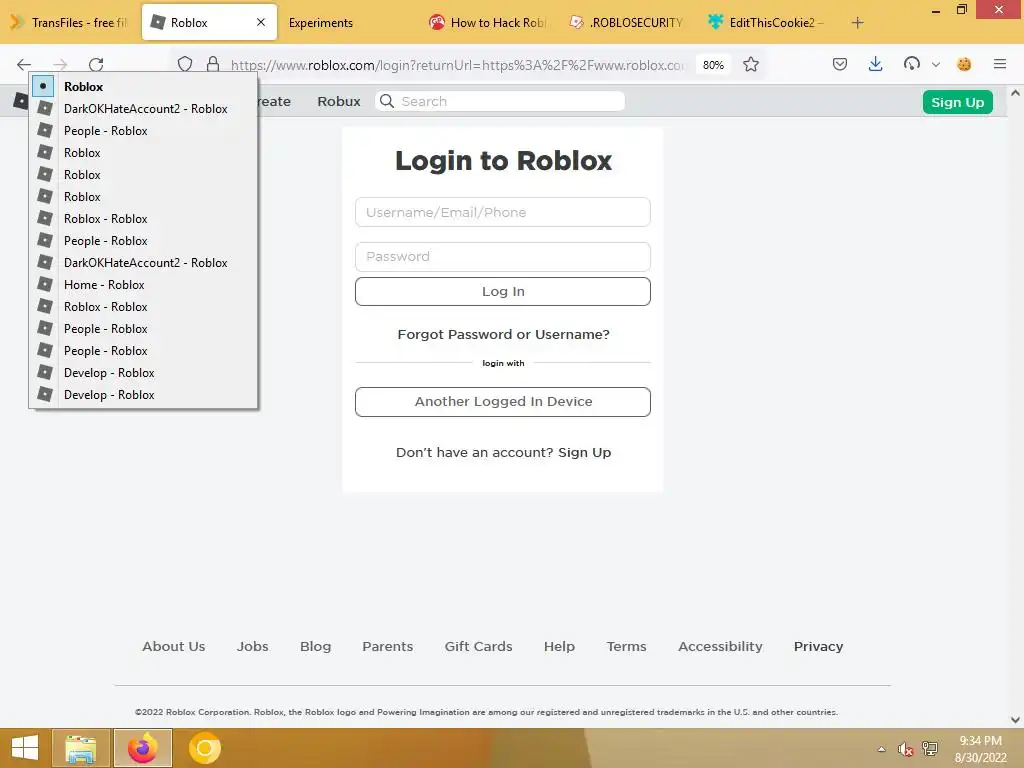
Task: Open the Windows Start menu
Action: click(25, 748)
